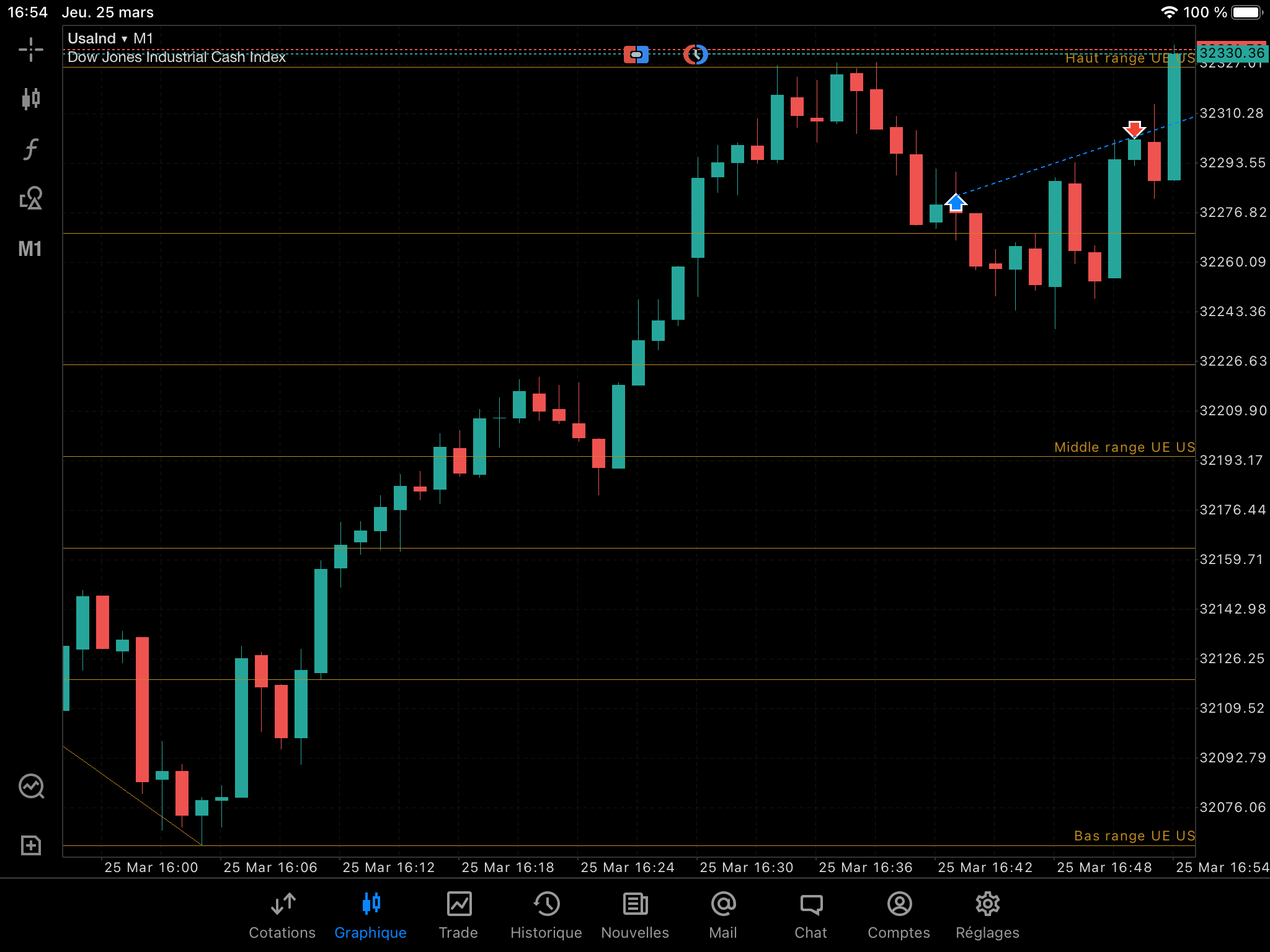Tap the red and blue order marker
The image size is (1270, 952).
(636, 55)
